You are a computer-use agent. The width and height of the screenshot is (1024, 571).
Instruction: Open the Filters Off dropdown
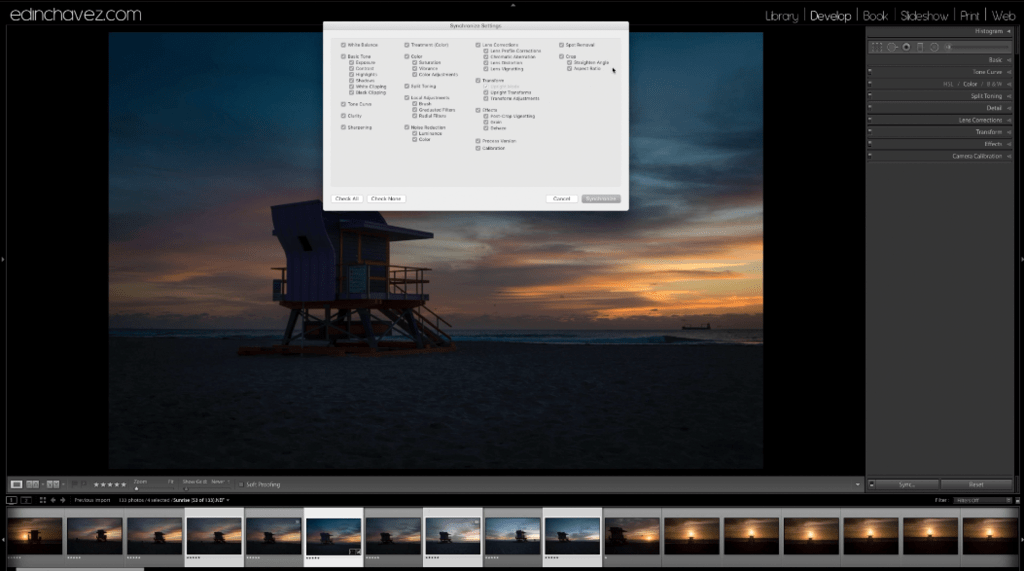(x=982, y=500)
